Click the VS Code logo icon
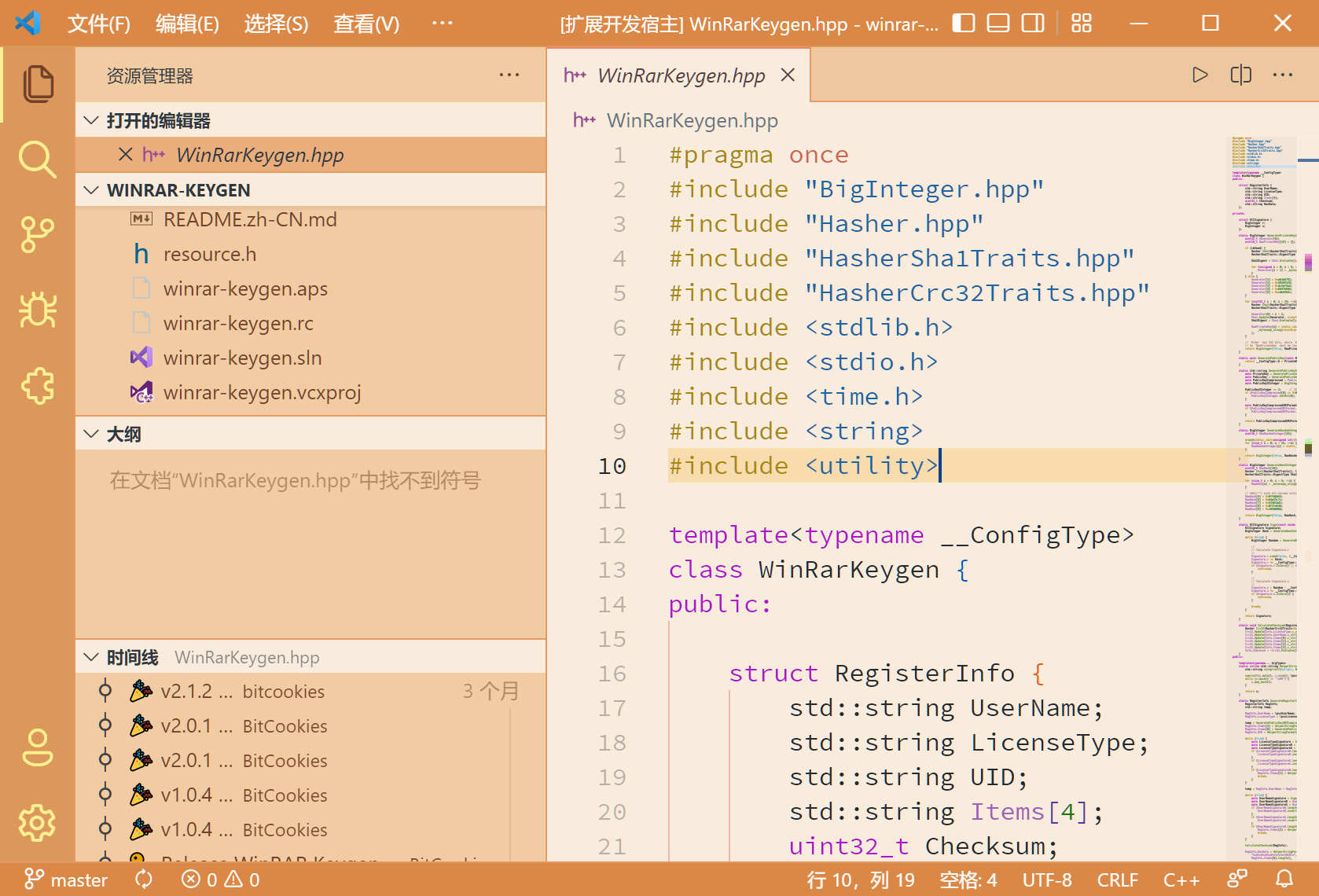 (x=28, y=23)
